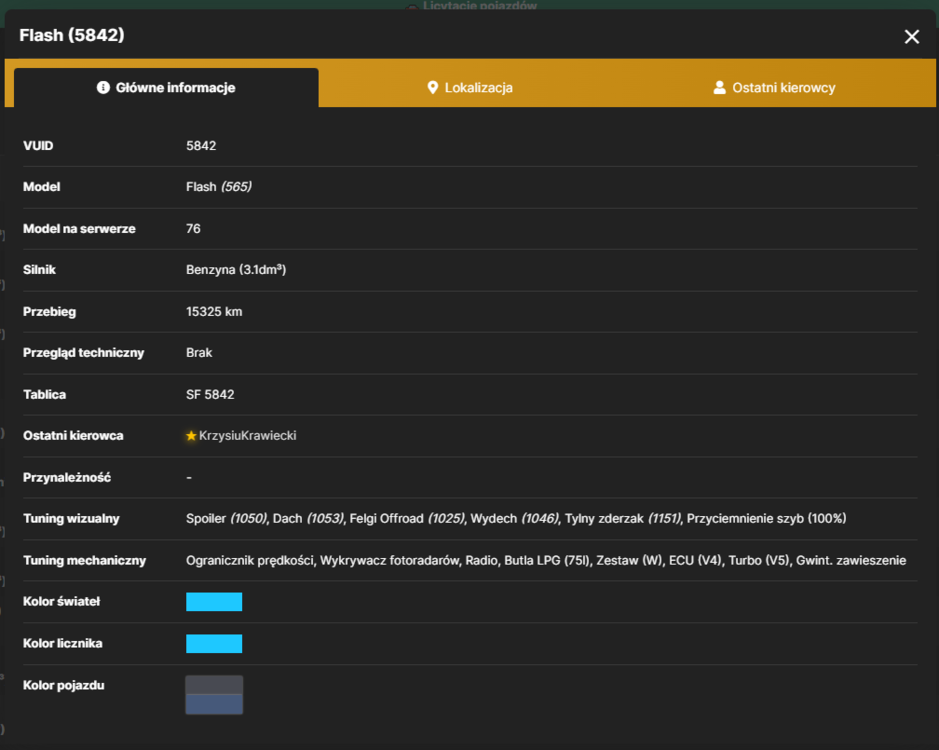
Task: Switch to Ostatni kierowcy tab
Action: (774, 87)
